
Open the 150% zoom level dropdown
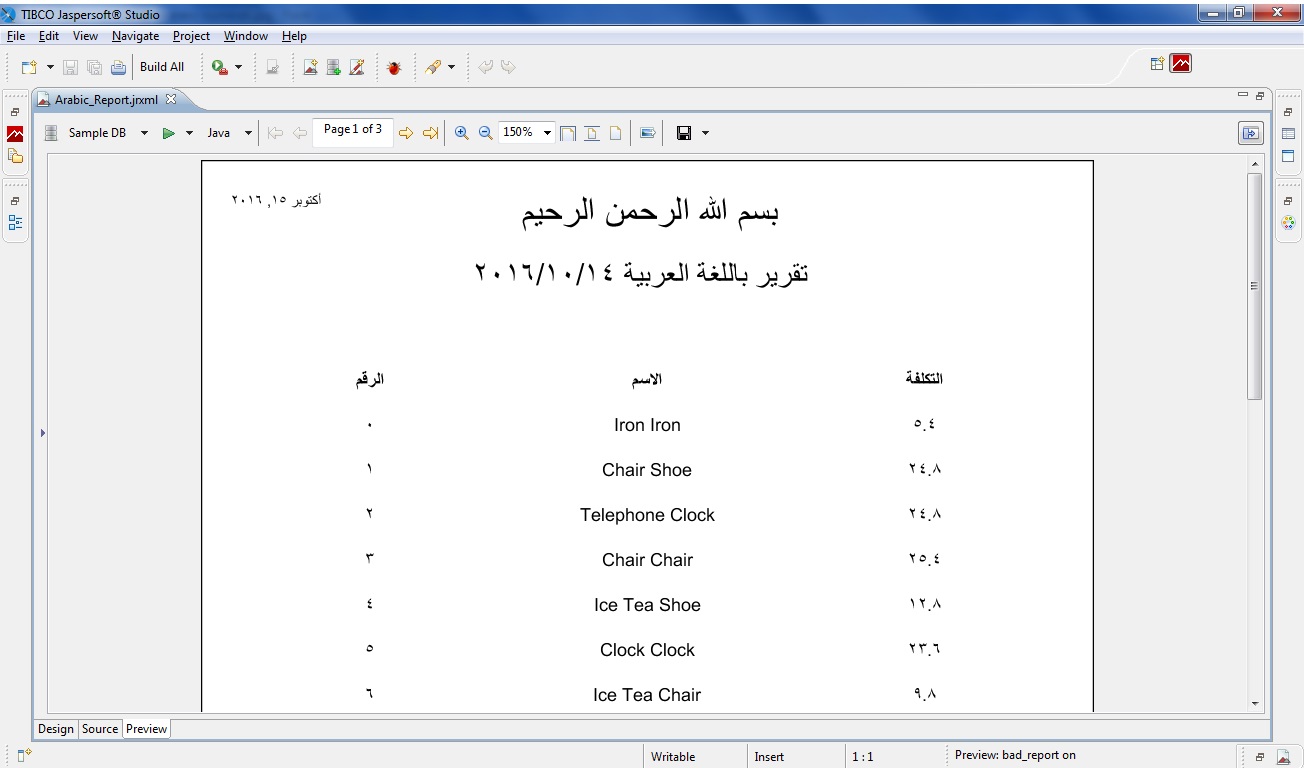pos(545,132)
